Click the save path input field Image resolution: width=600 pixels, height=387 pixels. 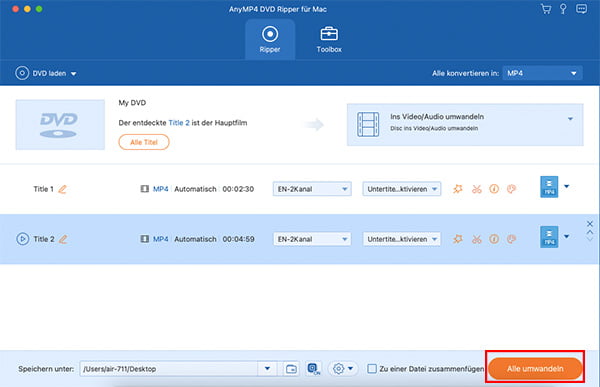169,369
